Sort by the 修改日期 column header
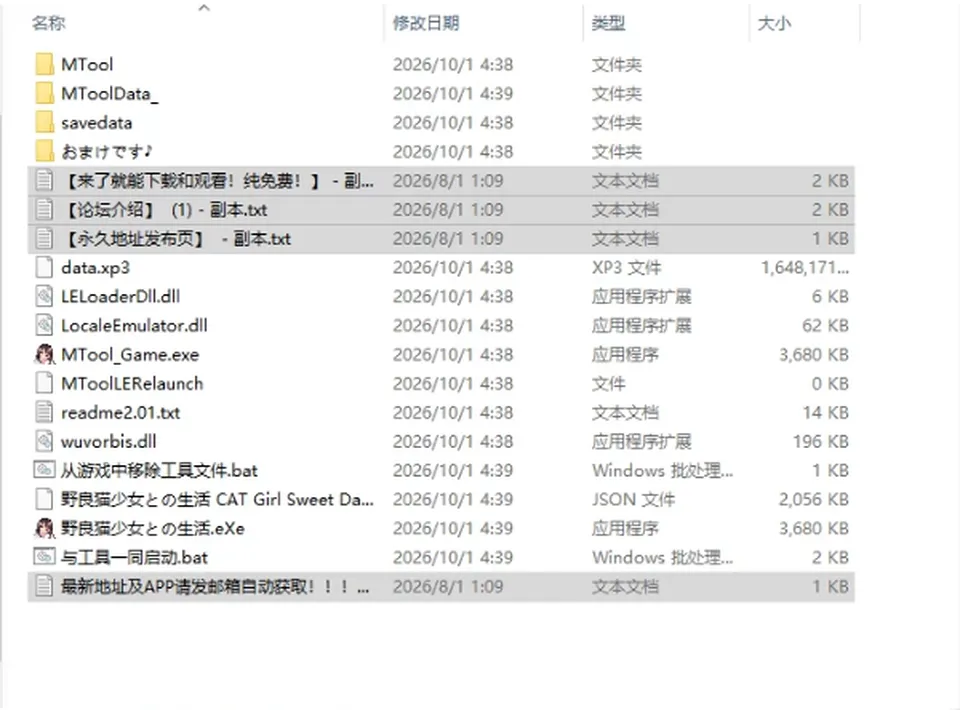Viewport: 960px width, 710px height. point(426,23)
